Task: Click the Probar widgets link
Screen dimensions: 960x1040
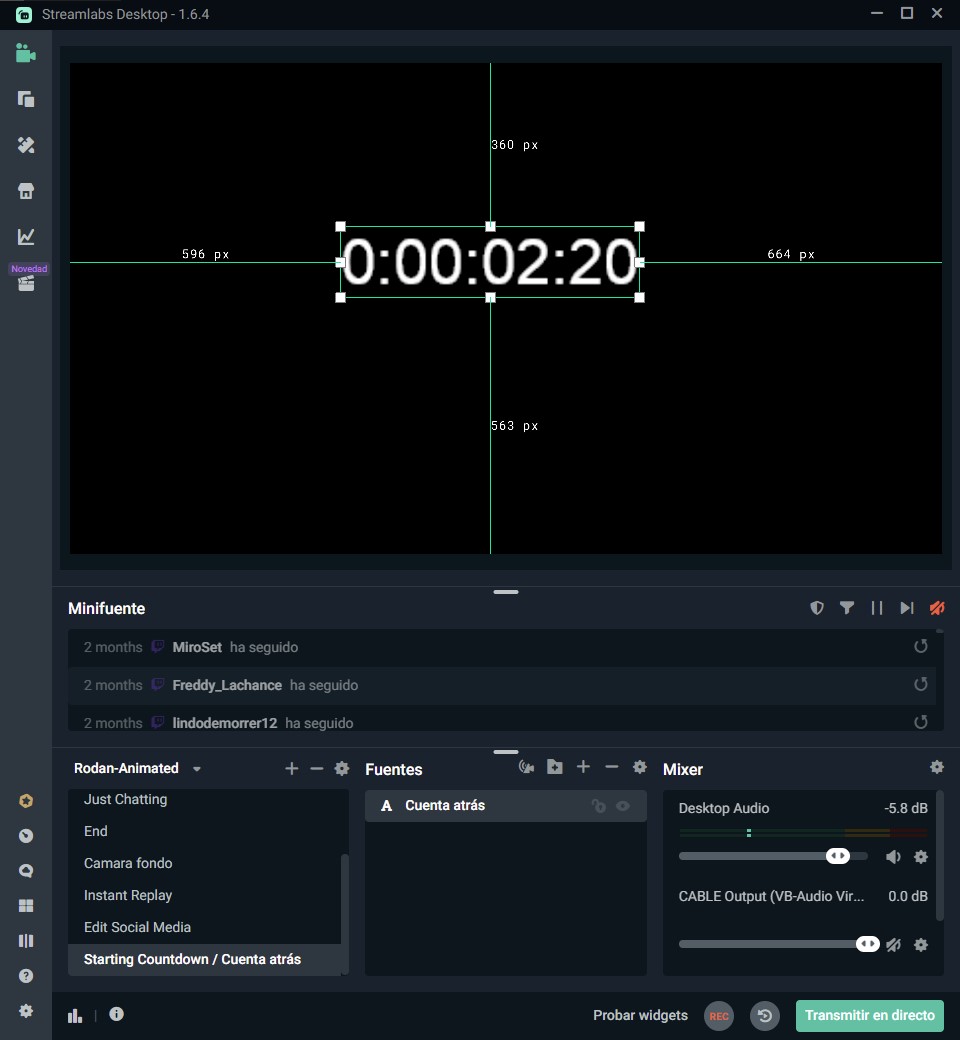Action: [640, 1015]
